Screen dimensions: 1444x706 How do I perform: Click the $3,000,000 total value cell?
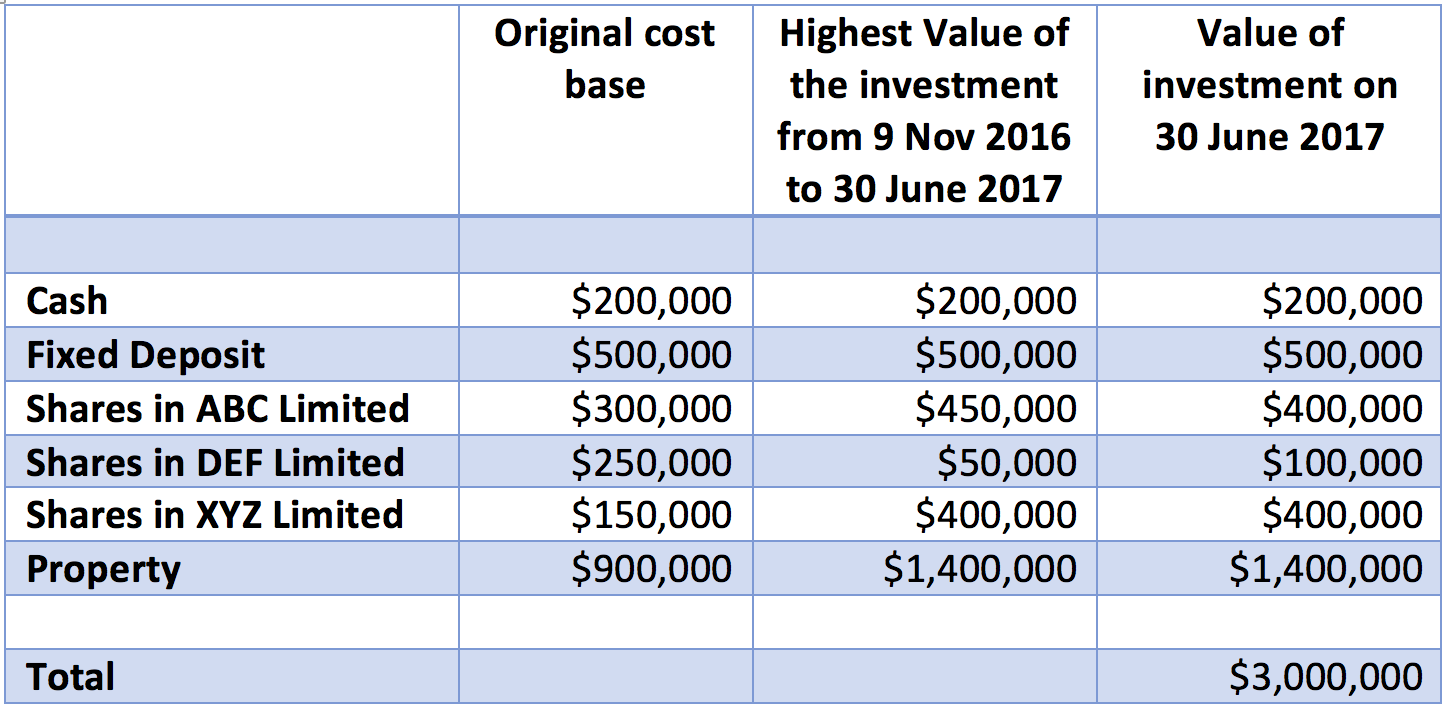pyautogui.click(x=1325, y=677)
